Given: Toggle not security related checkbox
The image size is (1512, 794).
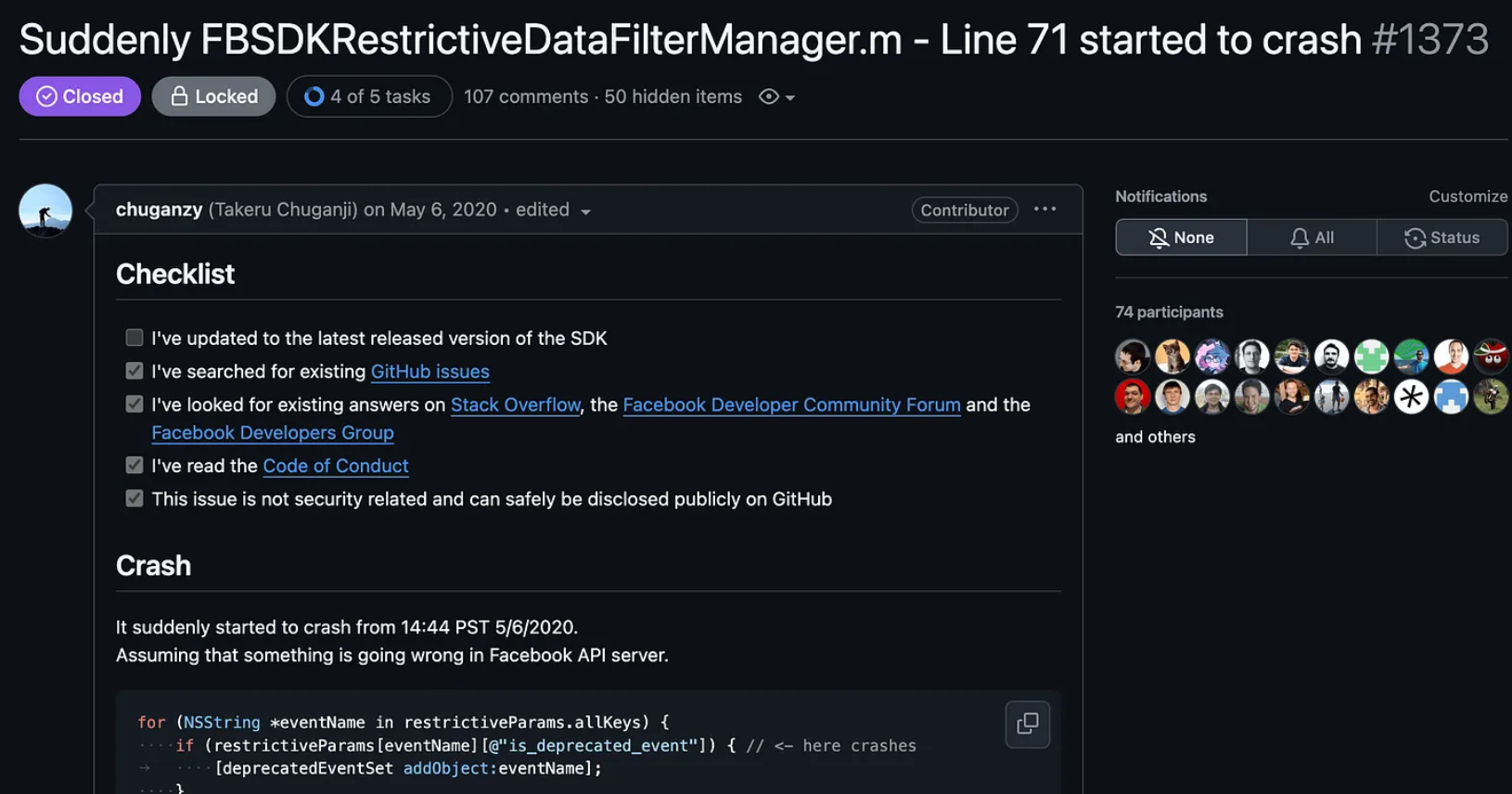Looking at the screenshot, I should point(135,499).
